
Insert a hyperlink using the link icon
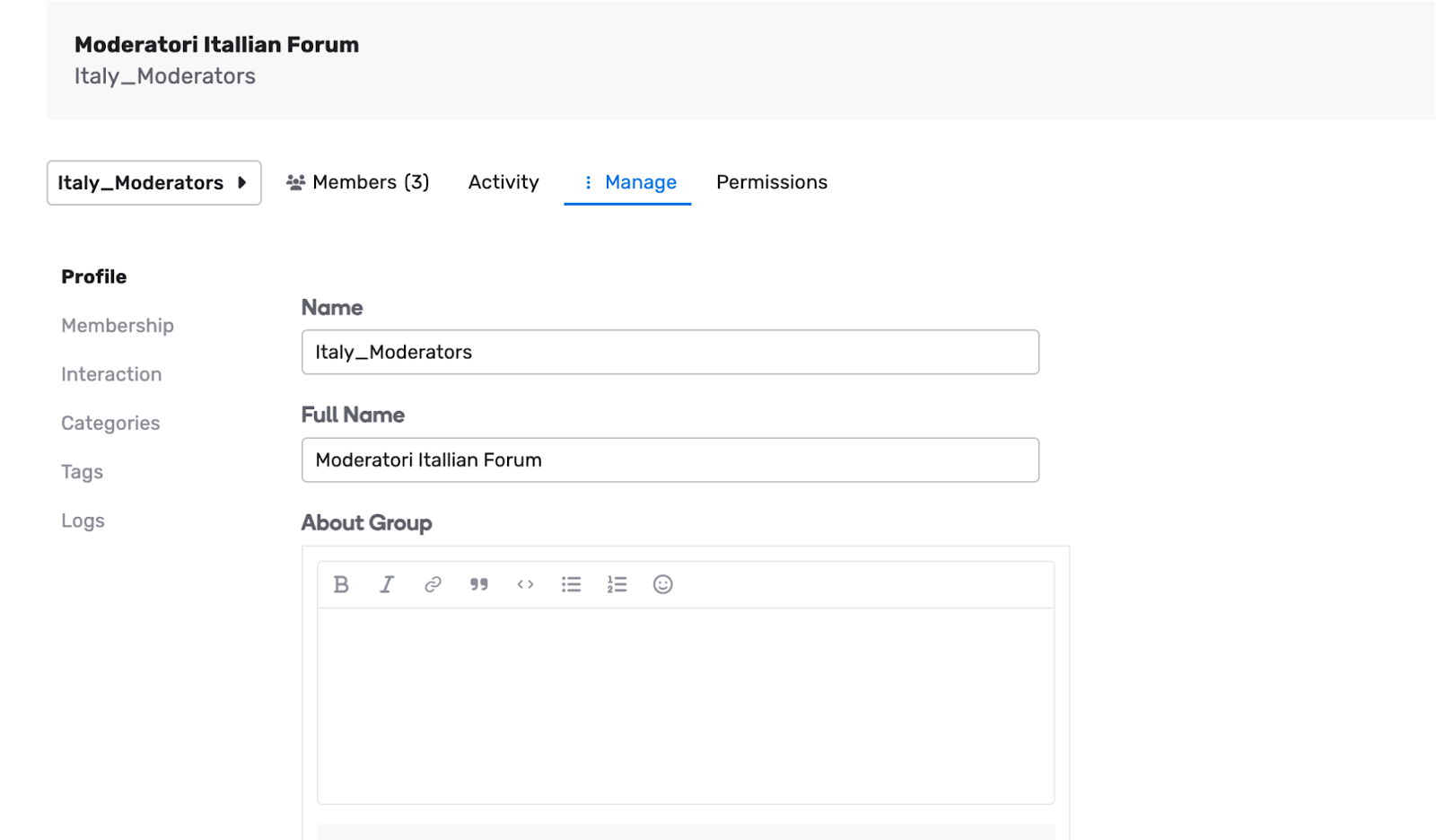[433, 585]
